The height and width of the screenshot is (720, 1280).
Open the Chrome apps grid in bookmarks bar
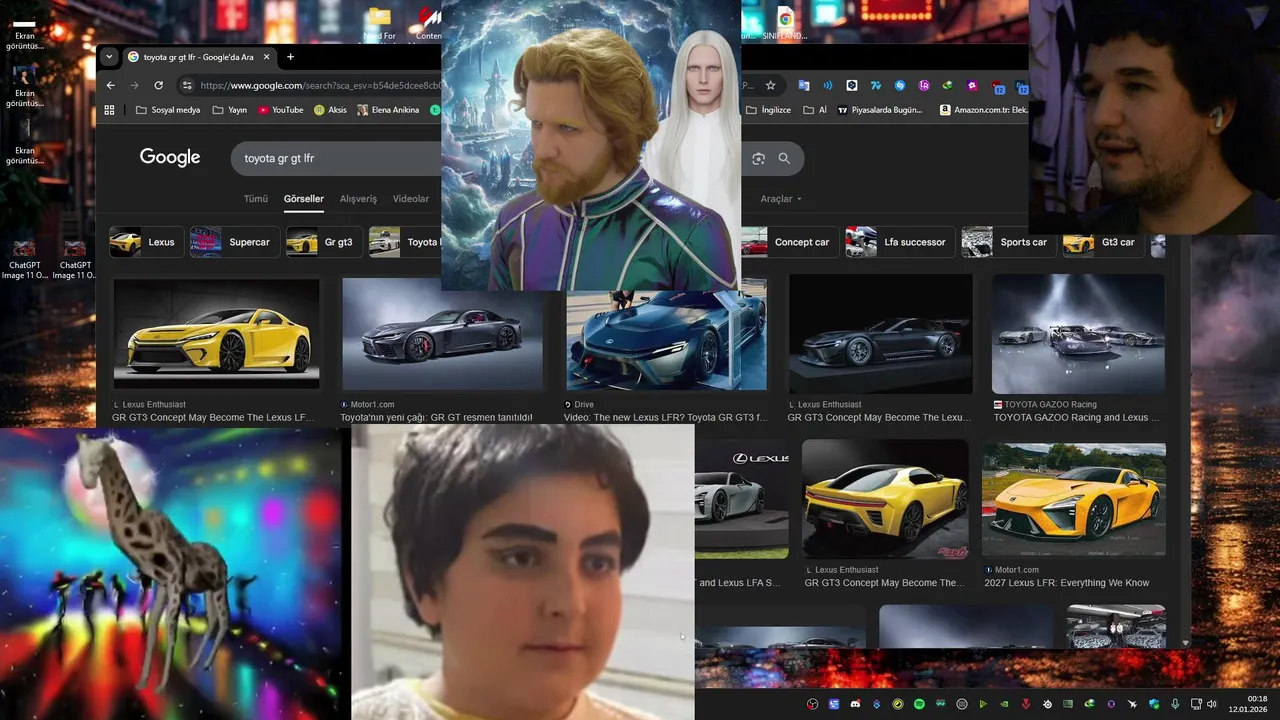point(110,110)
